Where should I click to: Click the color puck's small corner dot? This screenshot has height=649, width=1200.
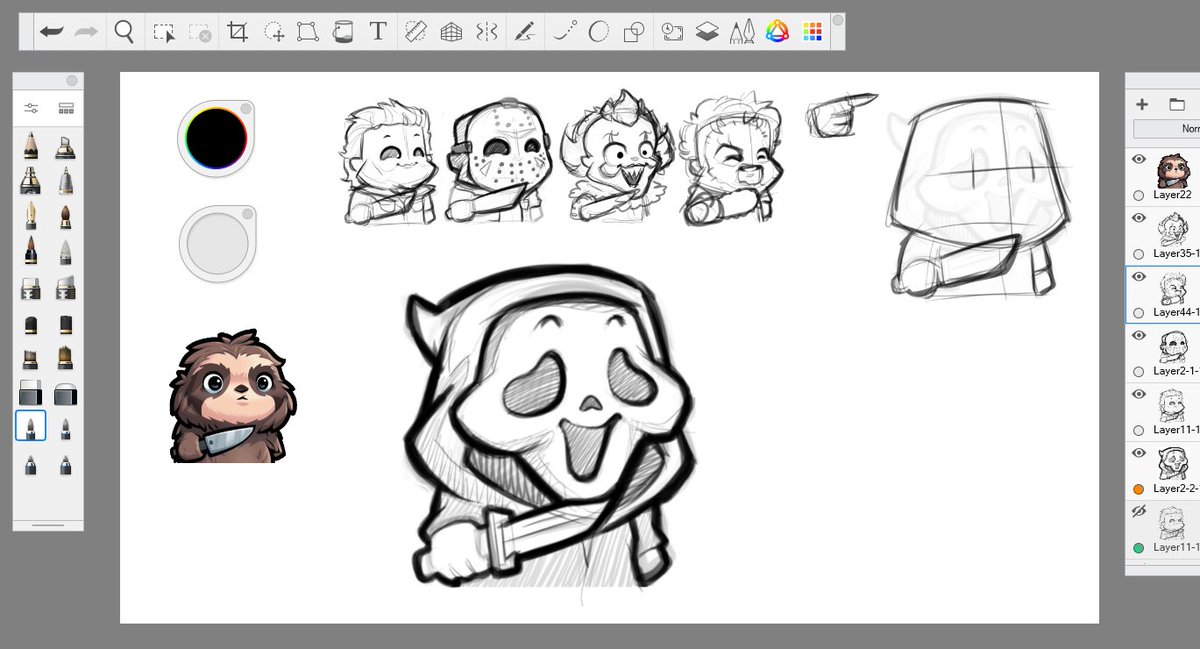(246, 108)
